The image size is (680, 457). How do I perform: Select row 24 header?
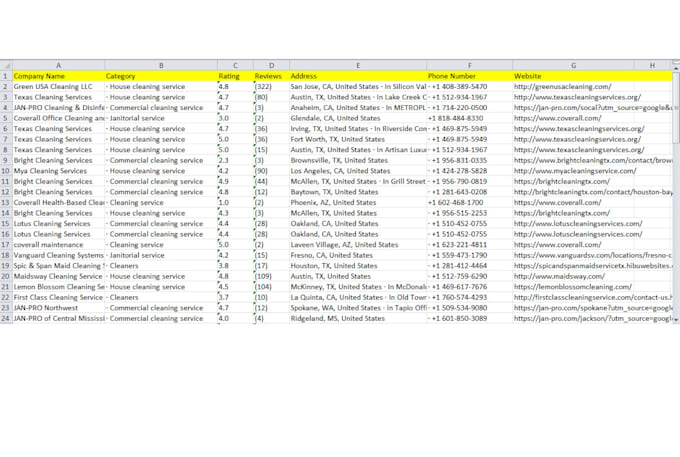click(6, 318)
